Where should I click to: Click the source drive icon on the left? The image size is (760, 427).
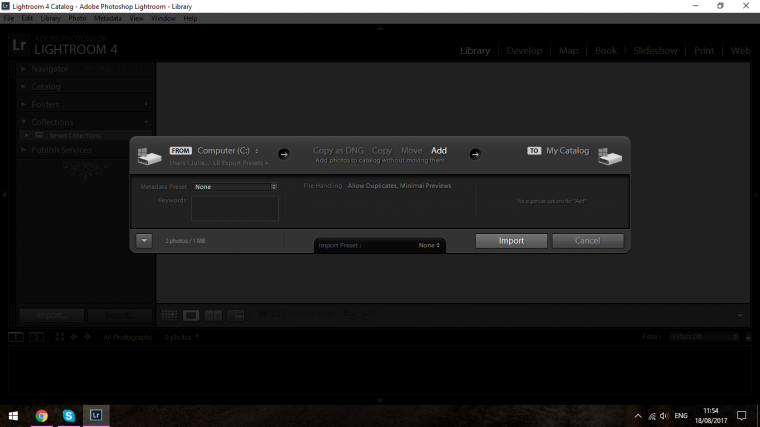(x=149, y=156)
